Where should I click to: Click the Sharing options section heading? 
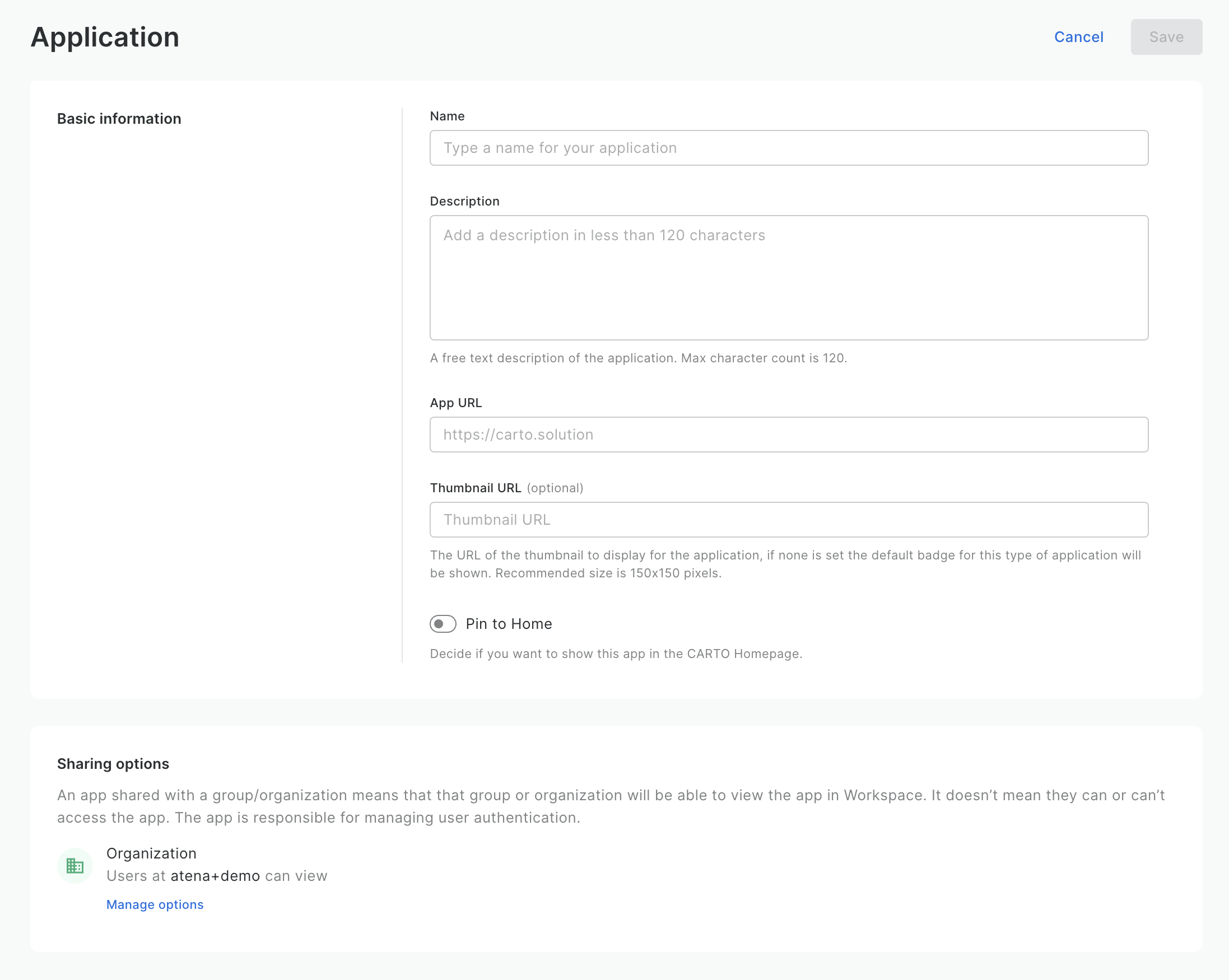(x=113, y=763)
